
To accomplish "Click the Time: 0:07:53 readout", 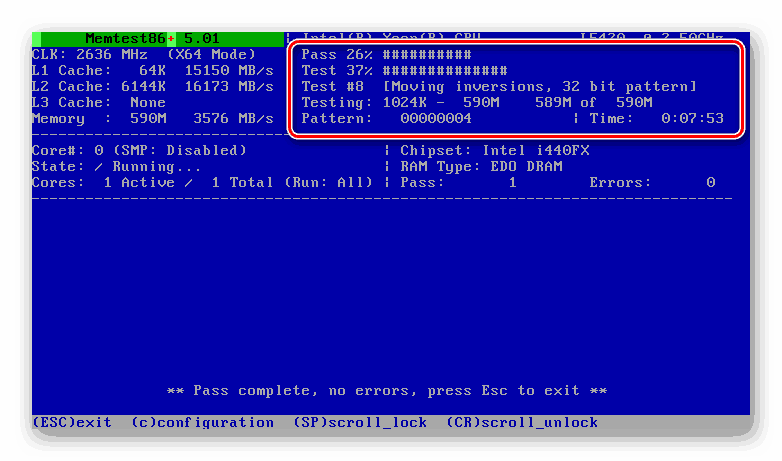I will click(x=656, y=119).
